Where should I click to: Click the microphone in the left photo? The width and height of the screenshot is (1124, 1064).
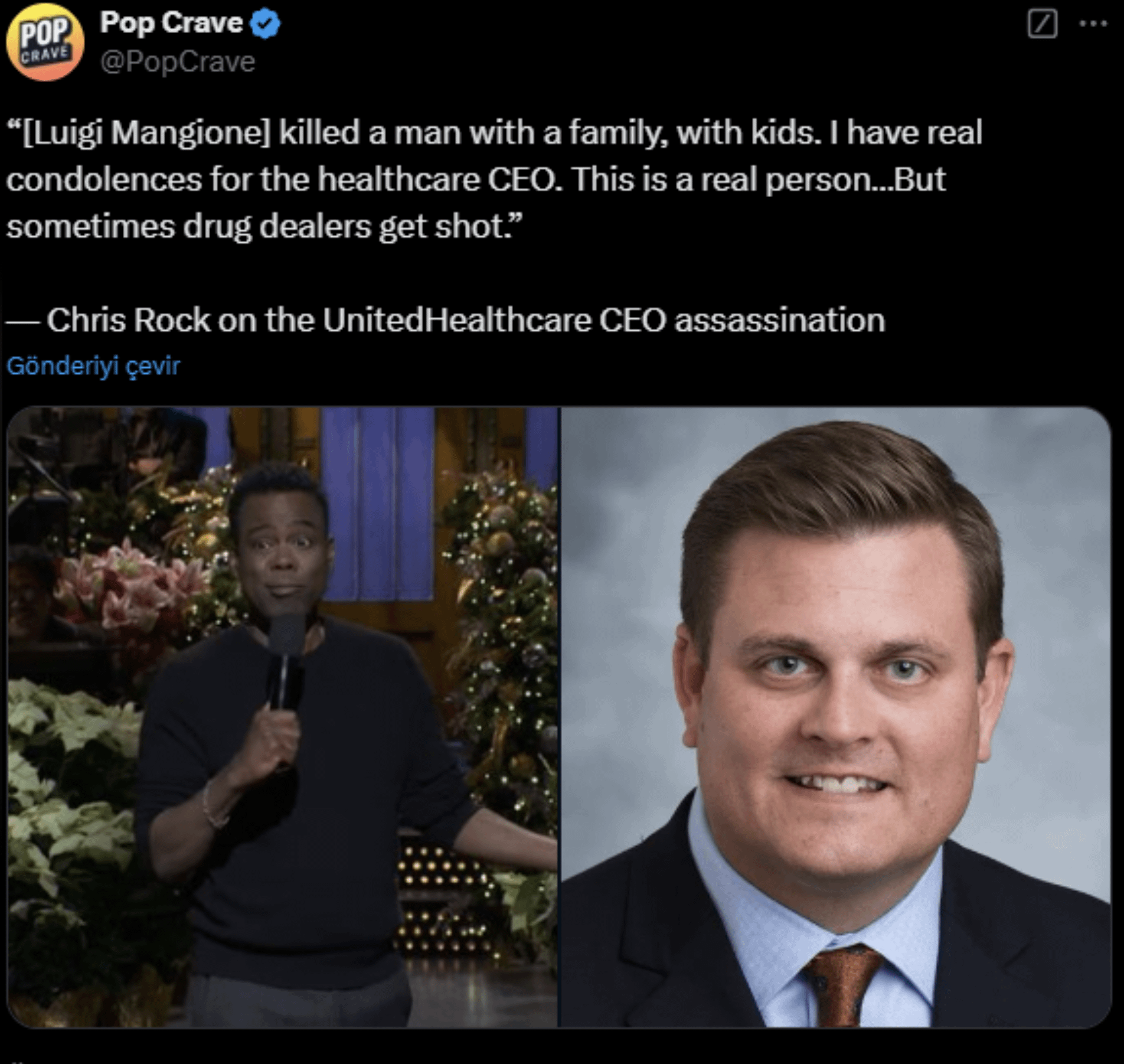coord(286,661)
